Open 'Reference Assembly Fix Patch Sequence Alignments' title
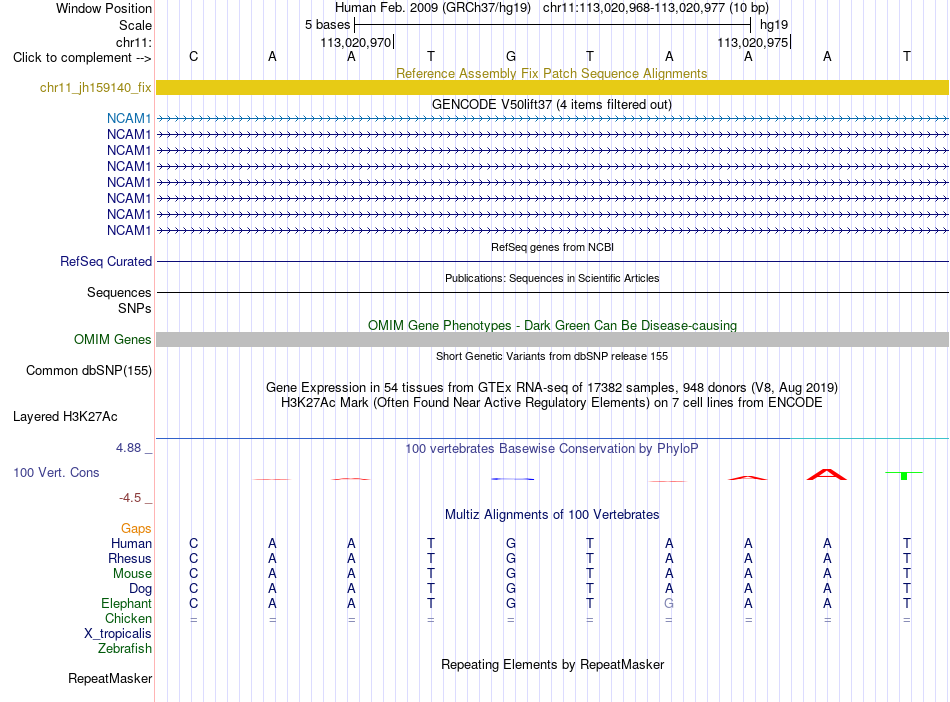The width and height of the screenshot is (950, 702). [x=551, y=73]
